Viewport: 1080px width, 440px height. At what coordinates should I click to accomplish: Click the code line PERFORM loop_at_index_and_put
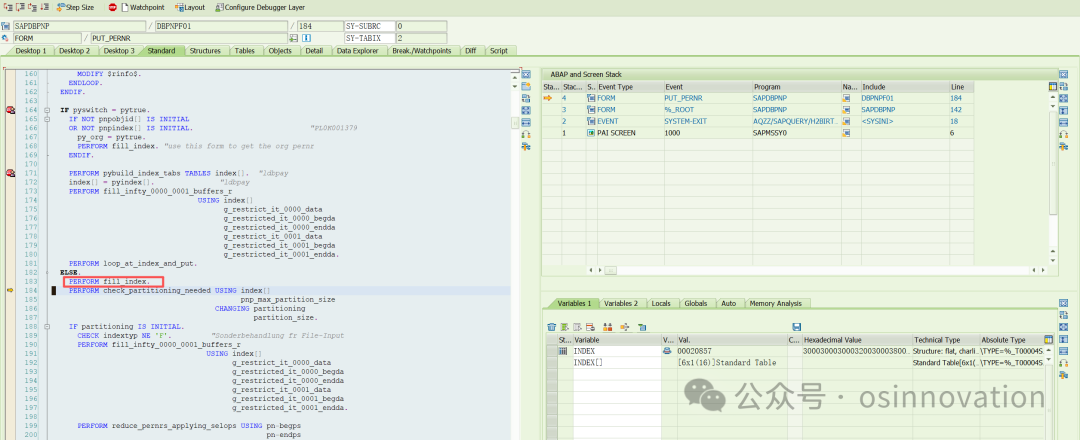tap(133, 264)
